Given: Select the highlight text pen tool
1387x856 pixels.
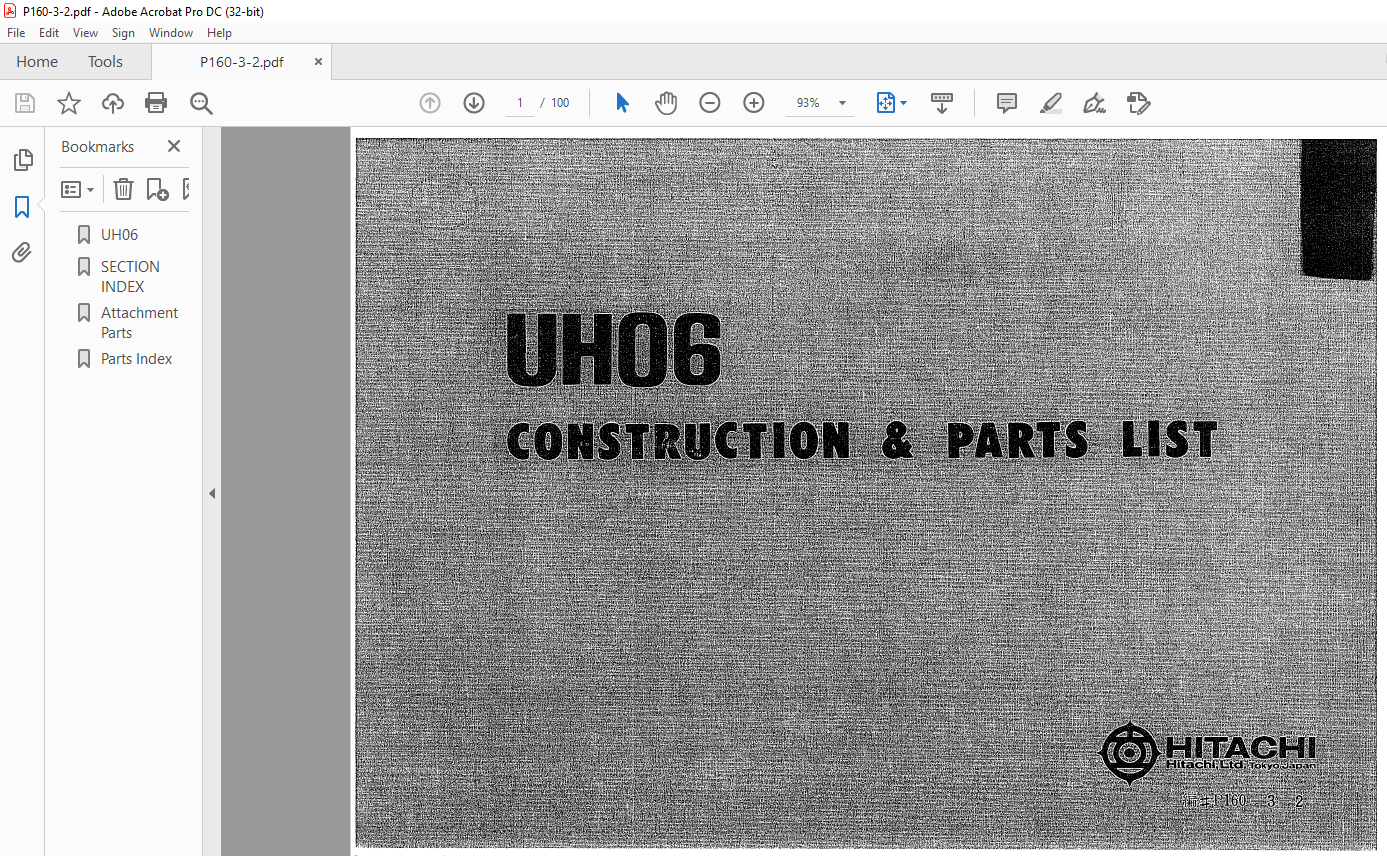Looking at the screenshot, I should pyautogui.click(x=1051, y=103).
